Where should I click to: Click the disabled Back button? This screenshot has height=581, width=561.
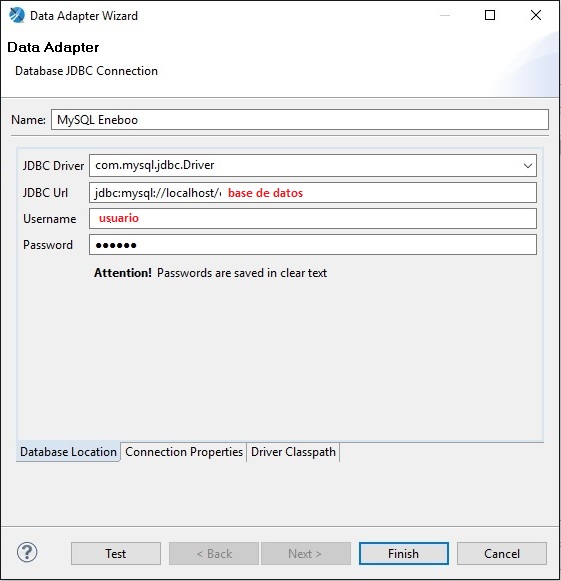coord(214,554)
